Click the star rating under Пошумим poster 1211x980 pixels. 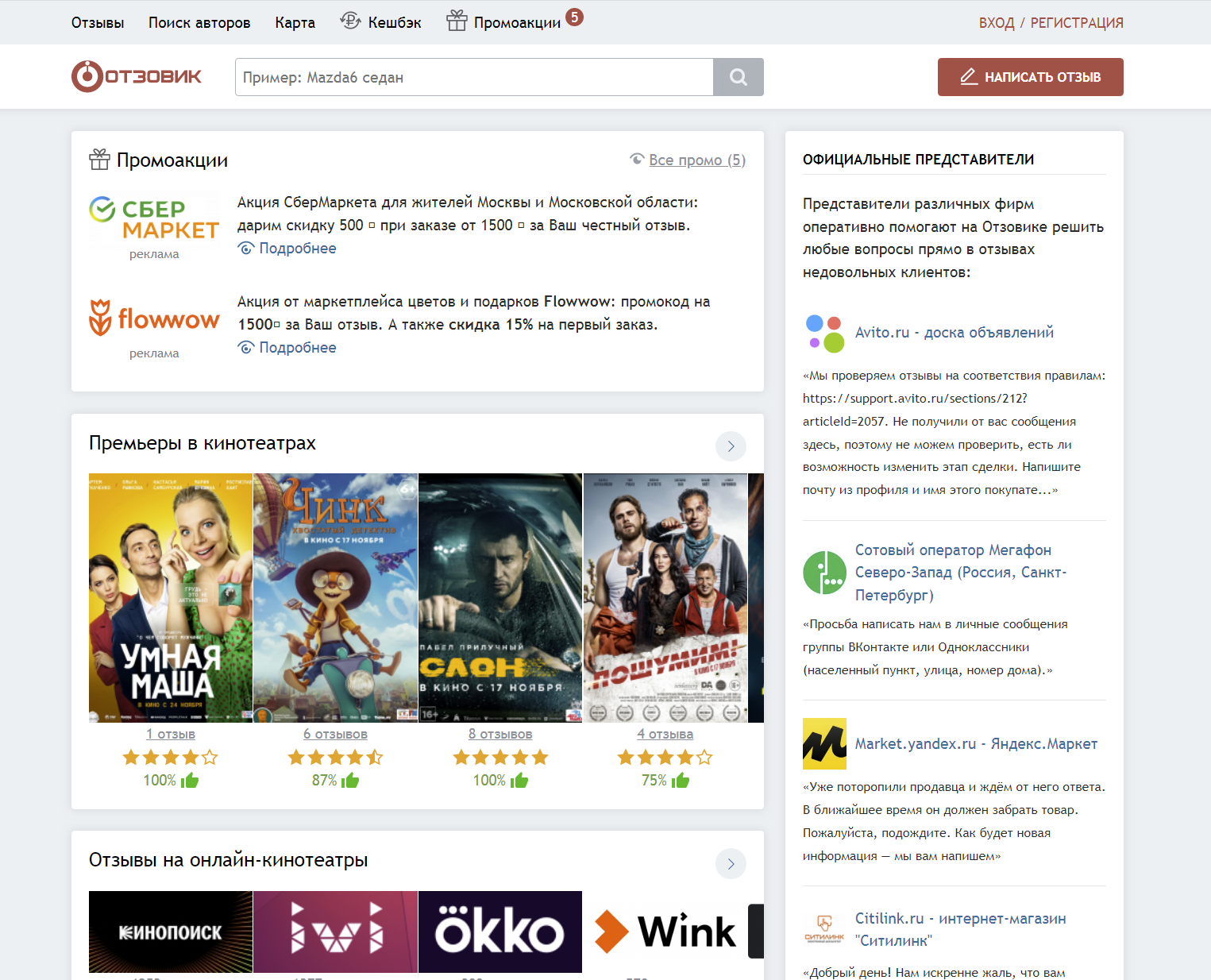(x=665, y=758)
